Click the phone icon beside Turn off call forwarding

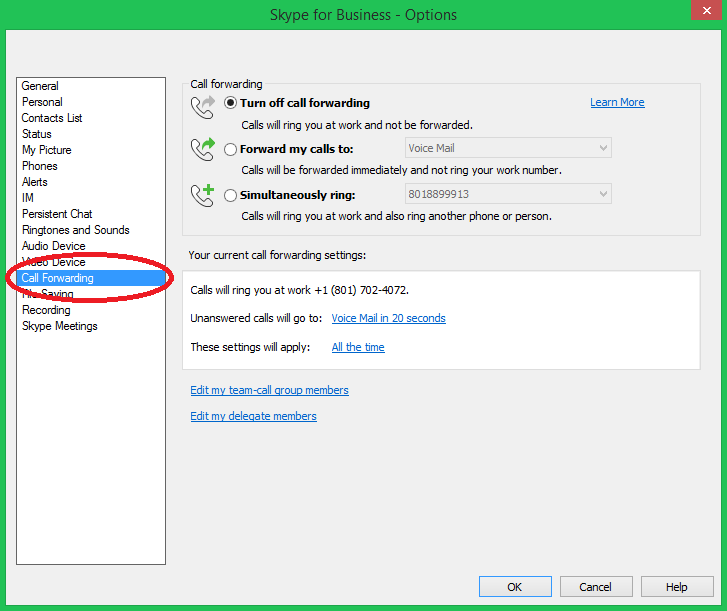click(203, 107)
